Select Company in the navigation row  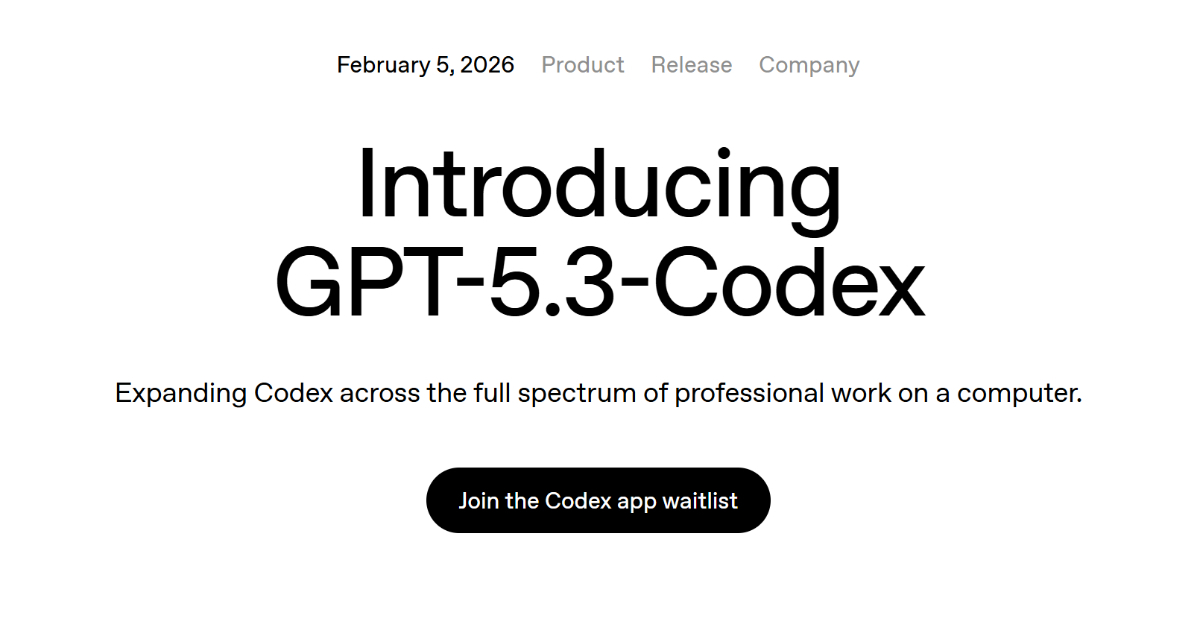coord(809,65)
